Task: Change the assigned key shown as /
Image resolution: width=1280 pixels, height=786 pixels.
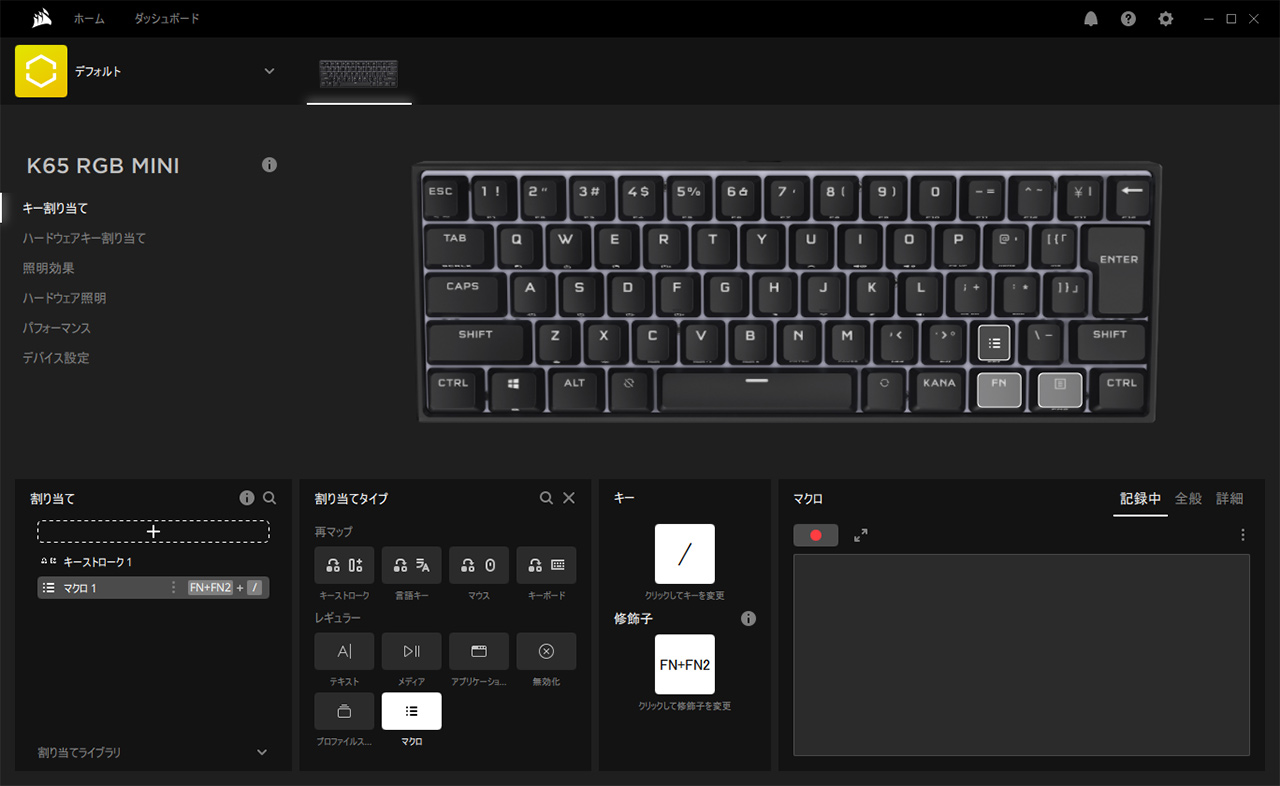Action: click(x=685, y=554)
